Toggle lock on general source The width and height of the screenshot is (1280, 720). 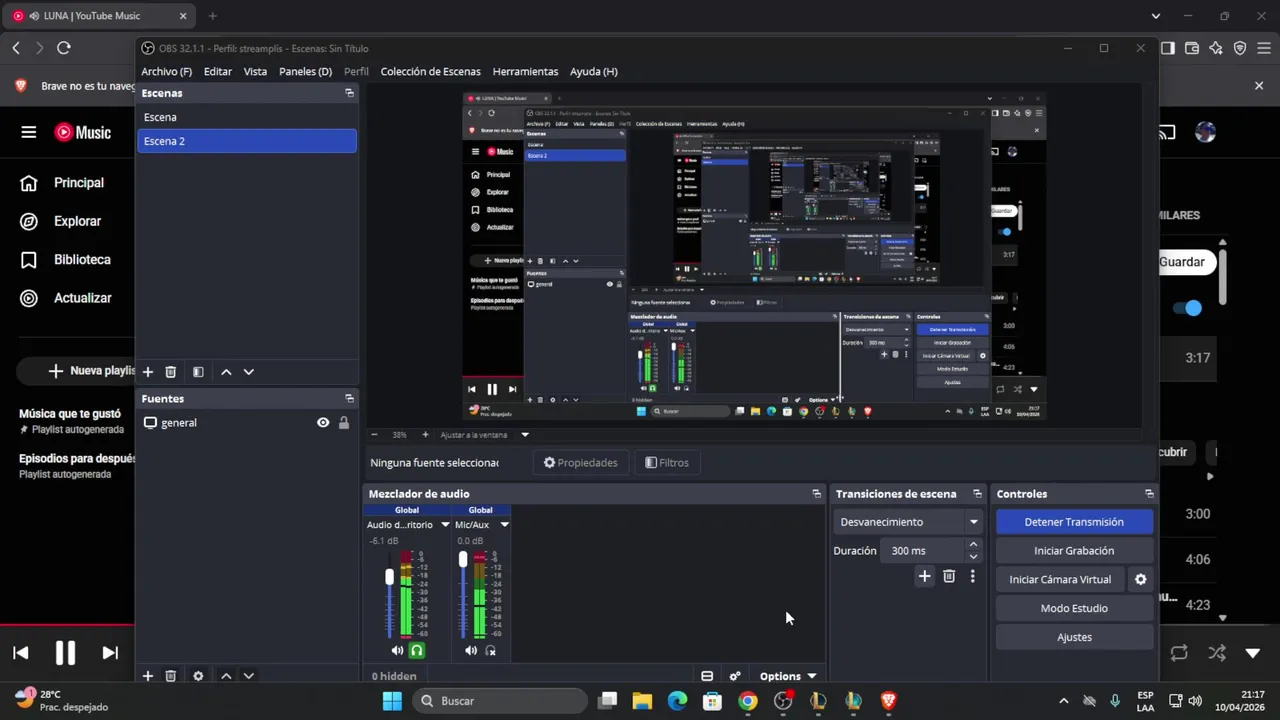344,423
